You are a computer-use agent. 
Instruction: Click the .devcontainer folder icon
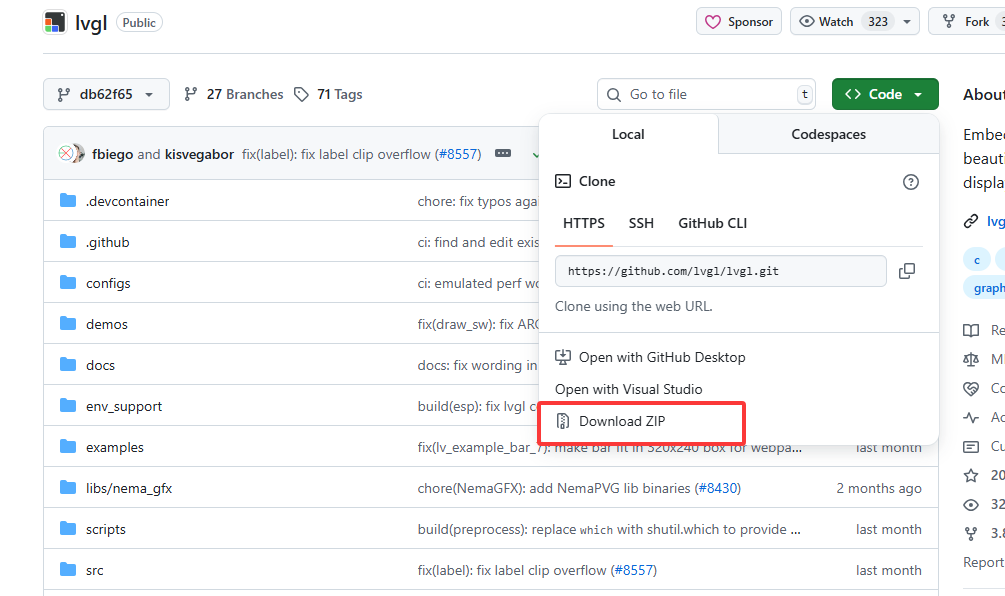[68, 201]
